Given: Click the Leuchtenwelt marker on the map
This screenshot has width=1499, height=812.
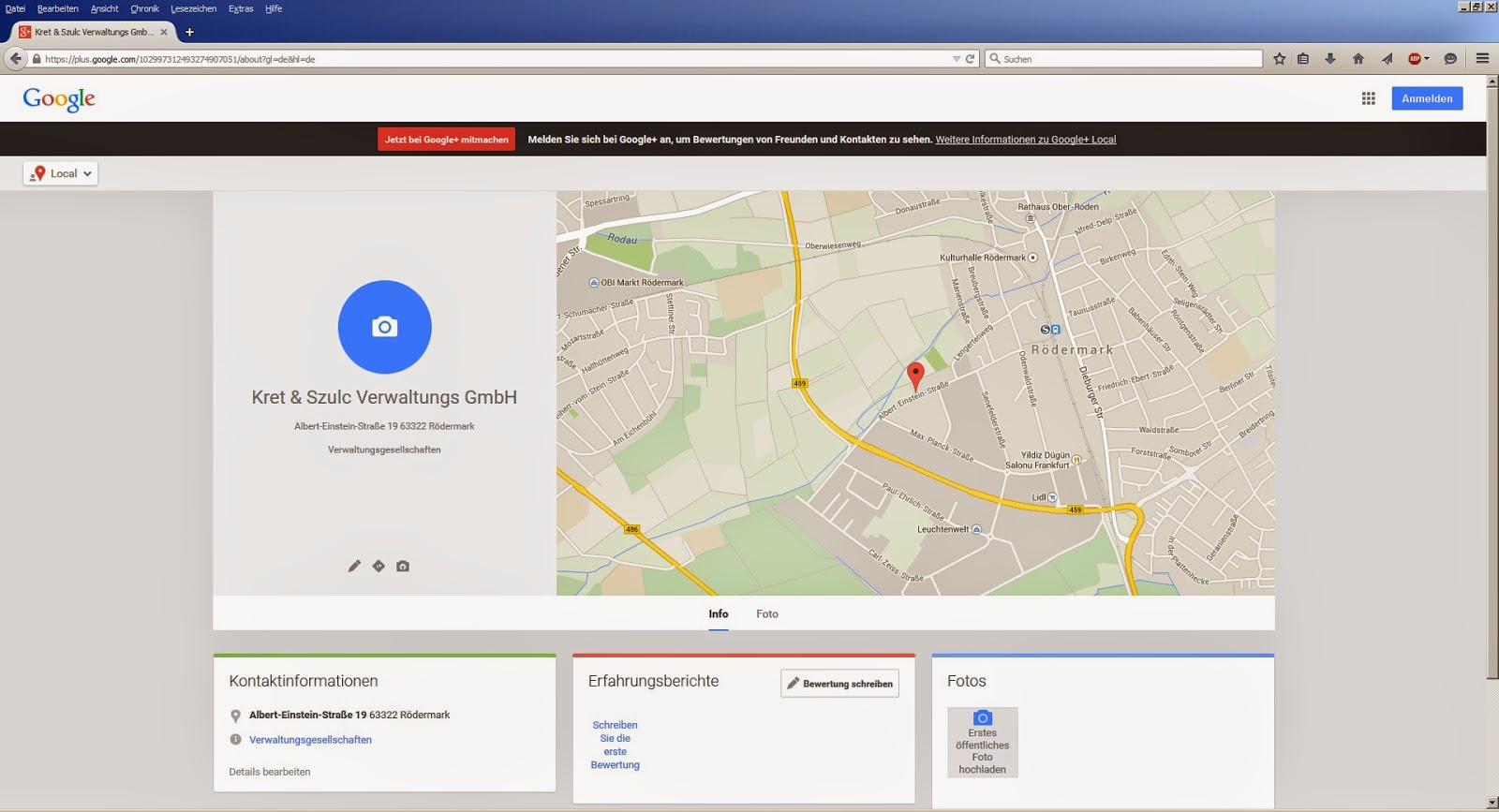Looking at the screenshot, I should pos(976,529).
